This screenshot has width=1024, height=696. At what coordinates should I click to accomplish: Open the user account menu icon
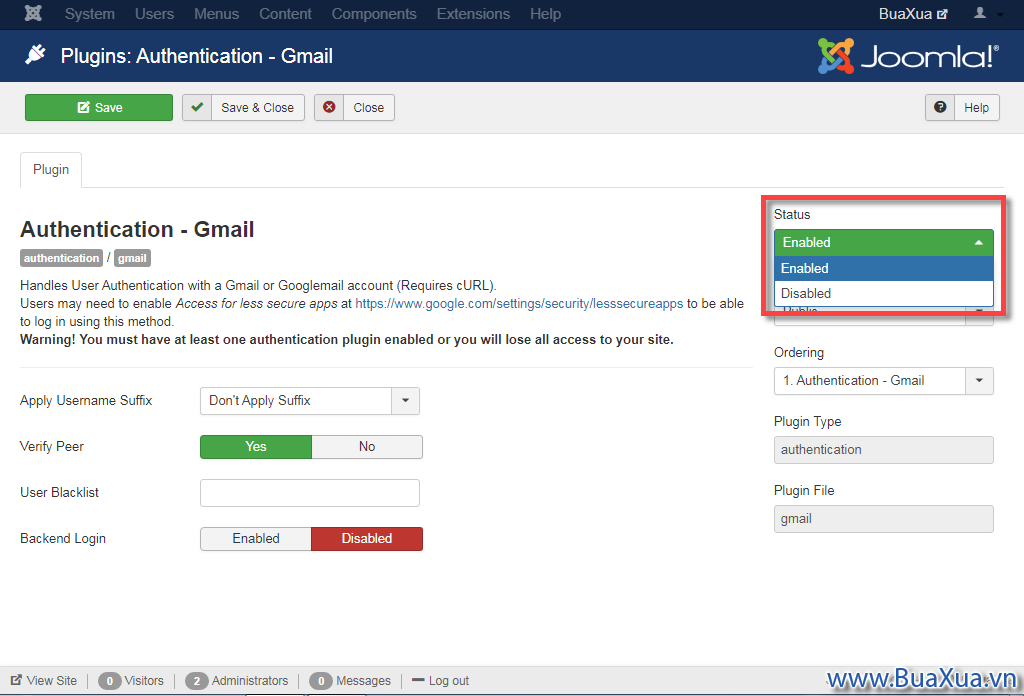click(980, 13)
